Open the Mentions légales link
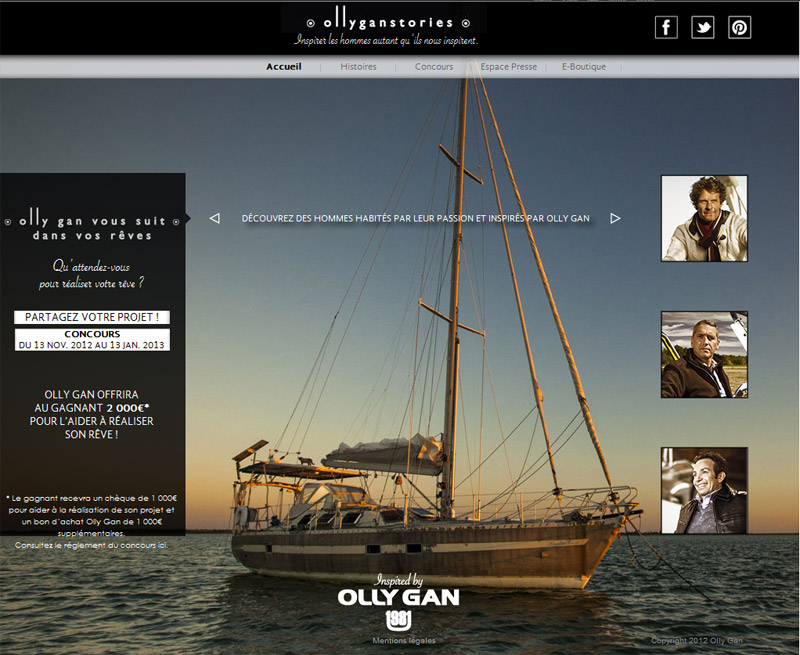The image size is (800, 655). click(404, 641)
